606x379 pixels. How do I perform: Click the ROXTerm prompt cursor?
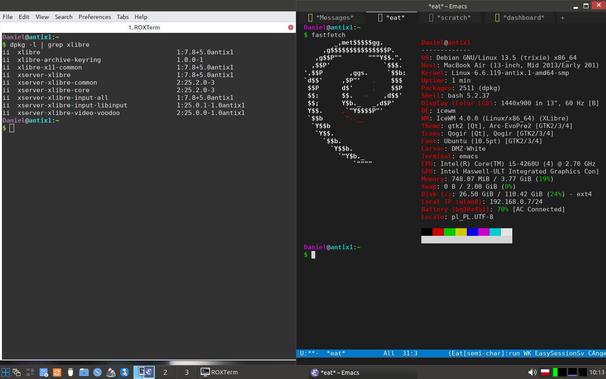12,128
